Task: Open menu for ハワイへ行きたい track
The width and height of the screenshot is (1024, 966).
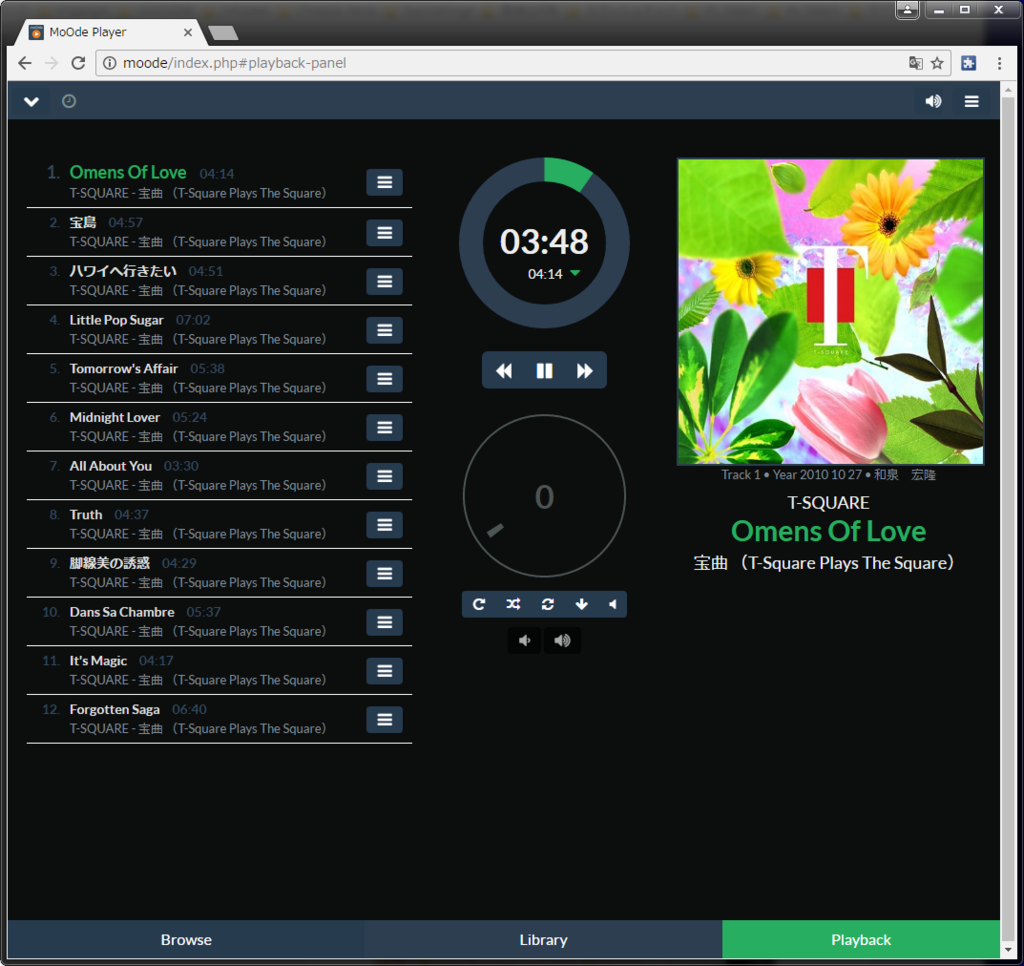Action: pyautogui.click(x=384, y=282)
